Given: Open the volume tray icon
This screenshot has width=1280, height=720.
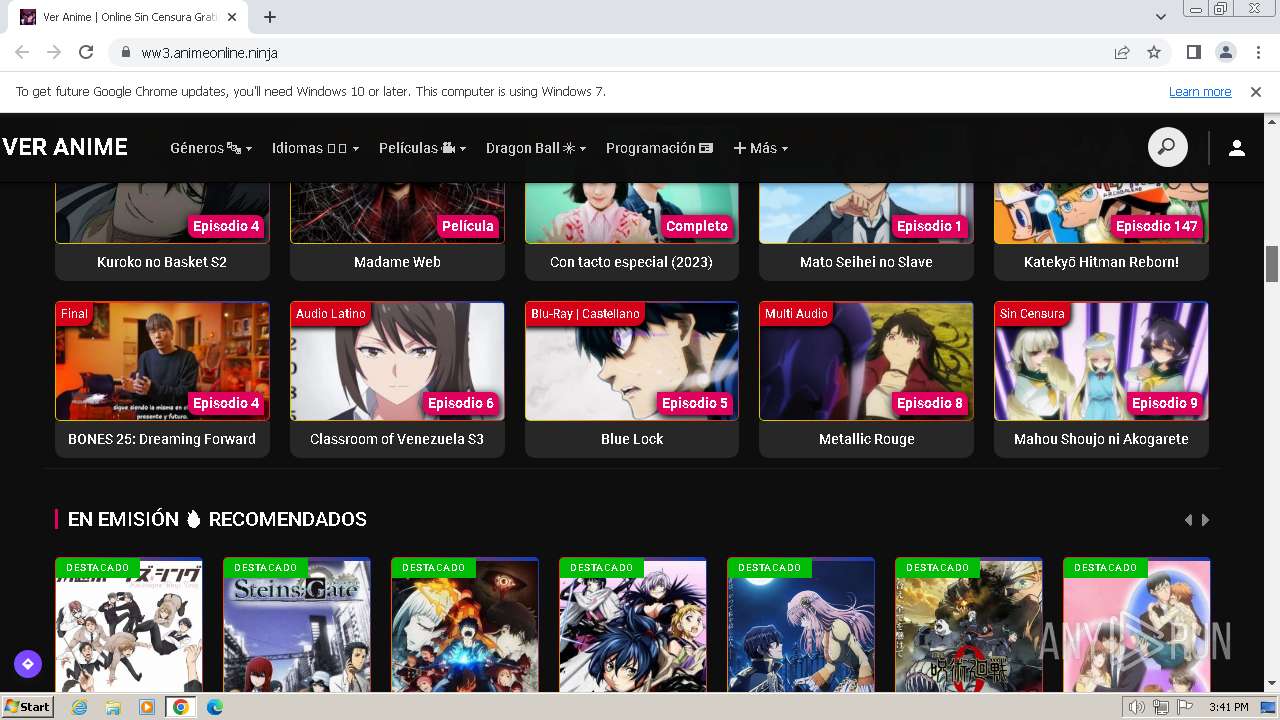Looking at the screenshot, I should pyautogui.click(x=1136, y=707).
